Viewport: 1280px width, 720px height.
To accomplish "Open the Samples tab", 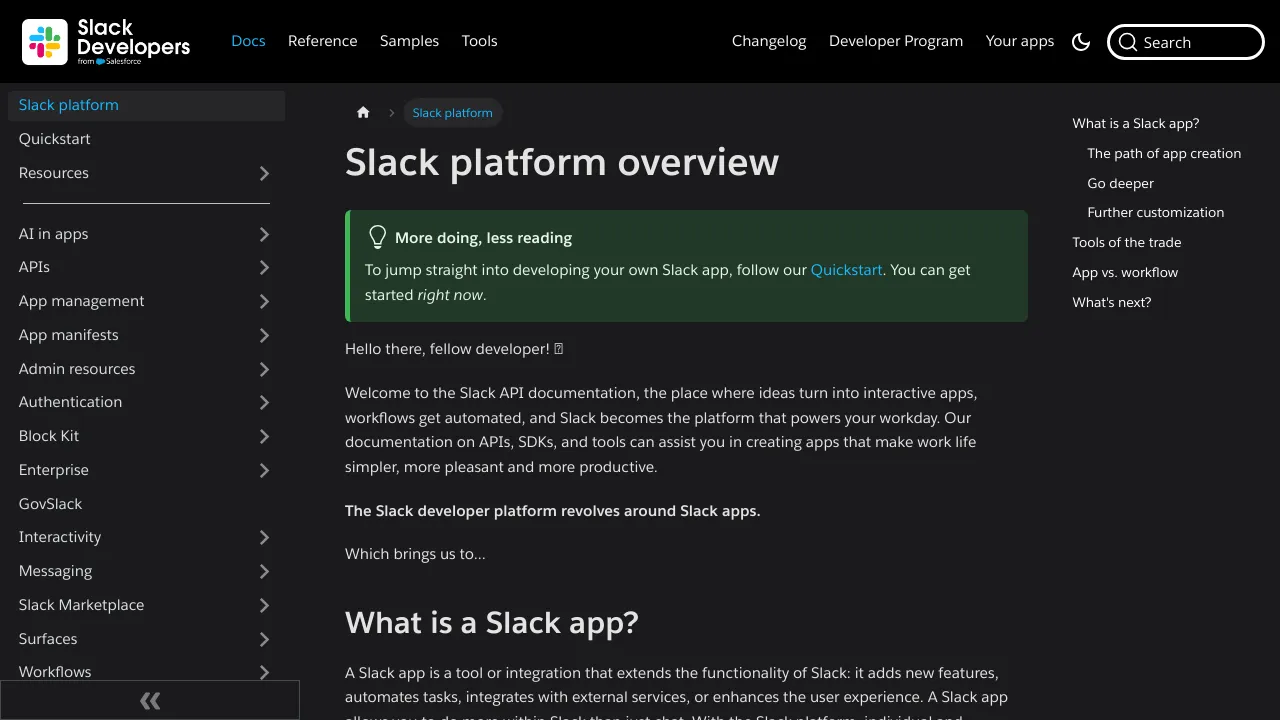I will (x=409, y=41).
